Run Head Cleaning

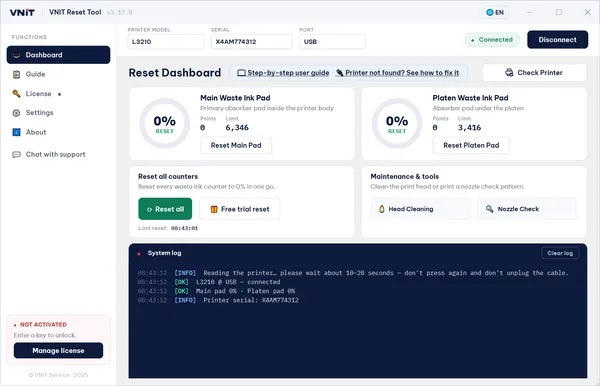(x=421, y=209)
